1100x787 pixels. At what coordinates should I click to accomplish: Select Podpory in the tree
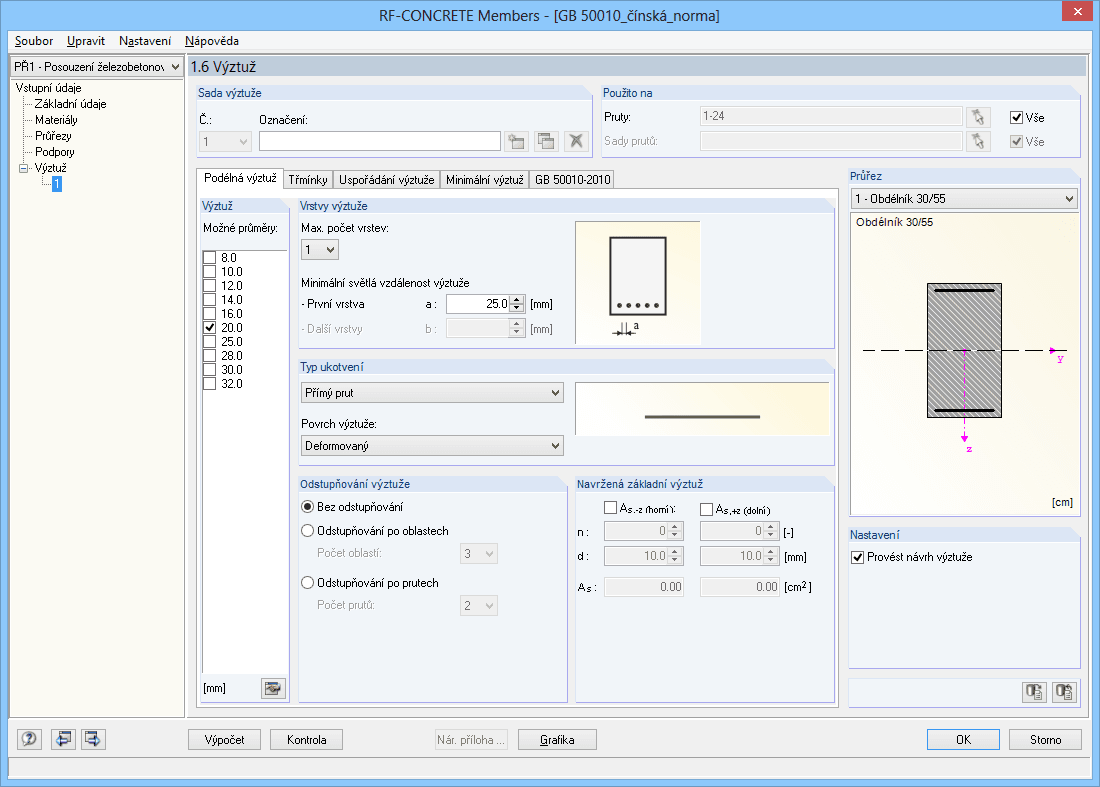[x=55, y=152]
